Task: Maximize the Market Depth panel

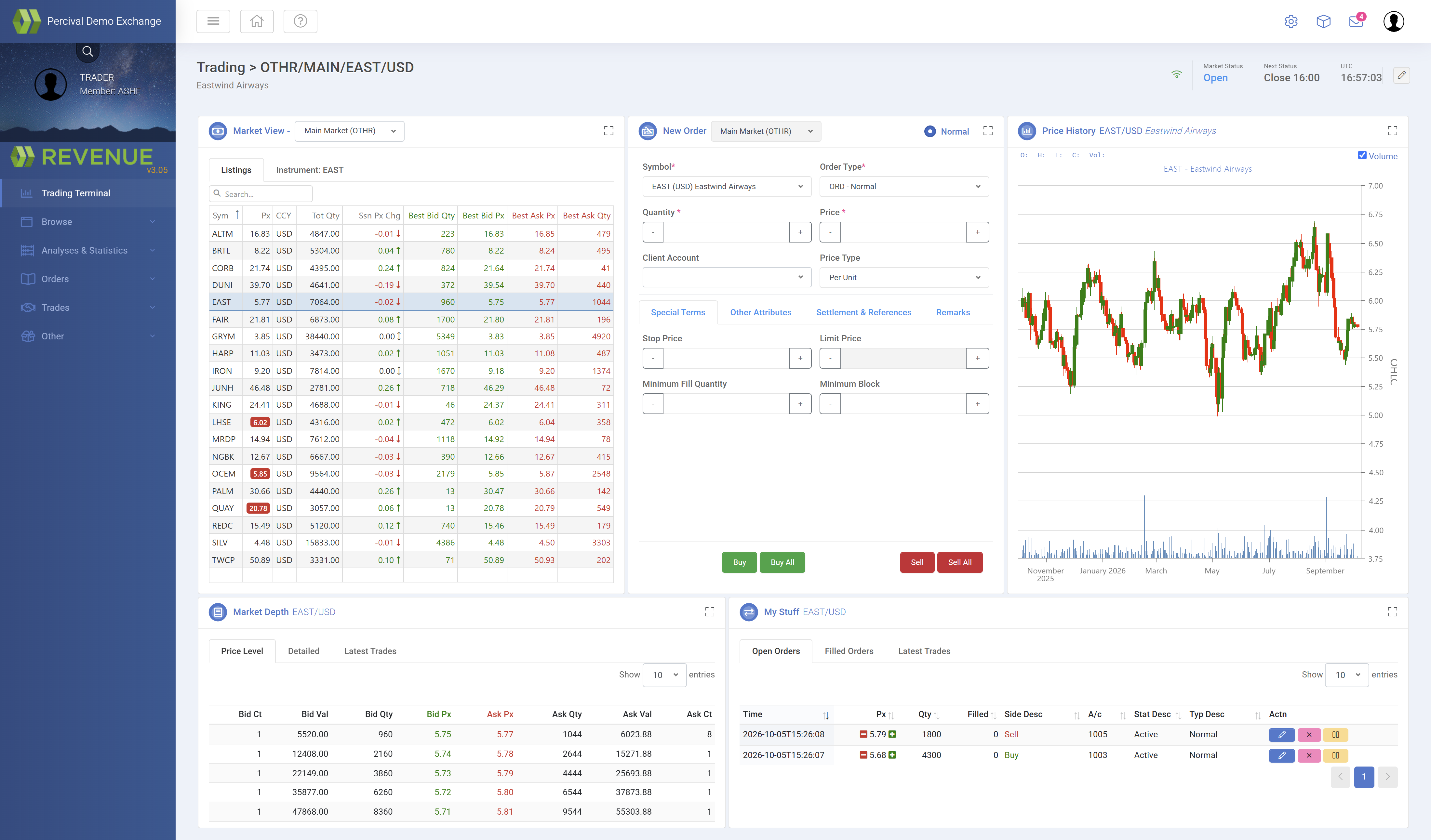Action: (709, 612)
